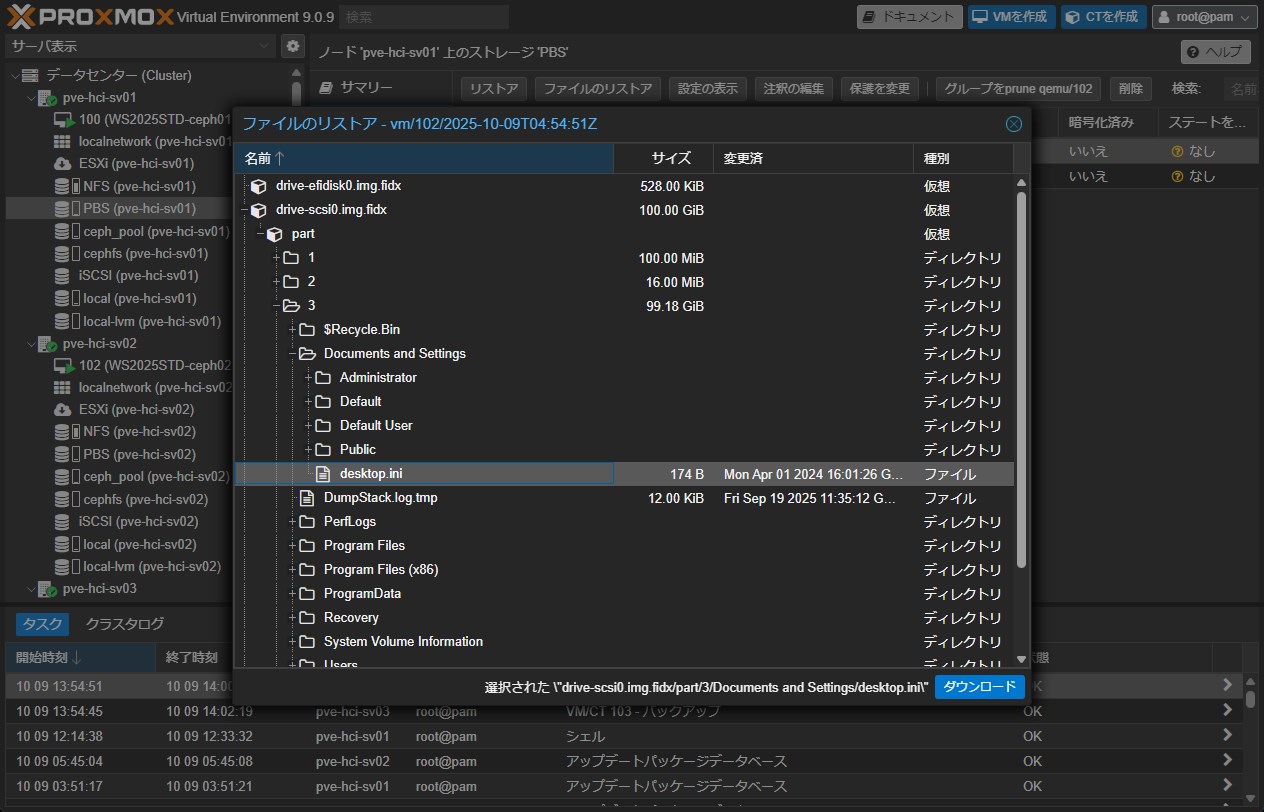Click the localnetwork (pve-hci-sv02) grid icon
The image size is (1264, 812).
pos(62,388)
